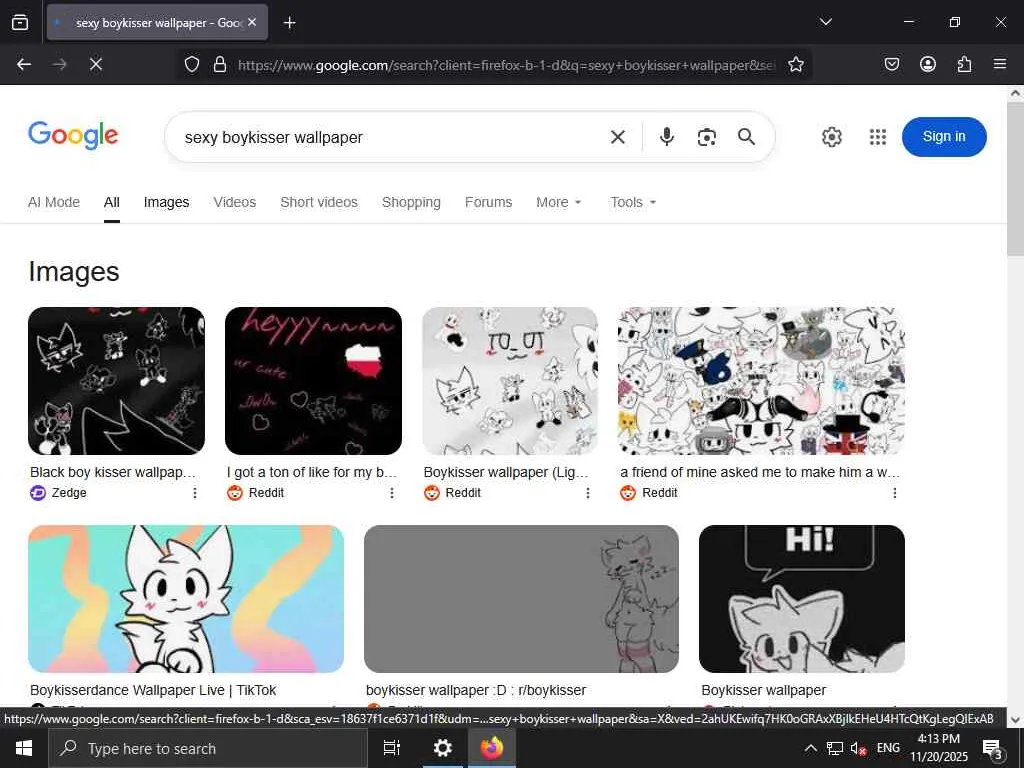
Task: Open Firefox account icon
Action: [927, 64]
